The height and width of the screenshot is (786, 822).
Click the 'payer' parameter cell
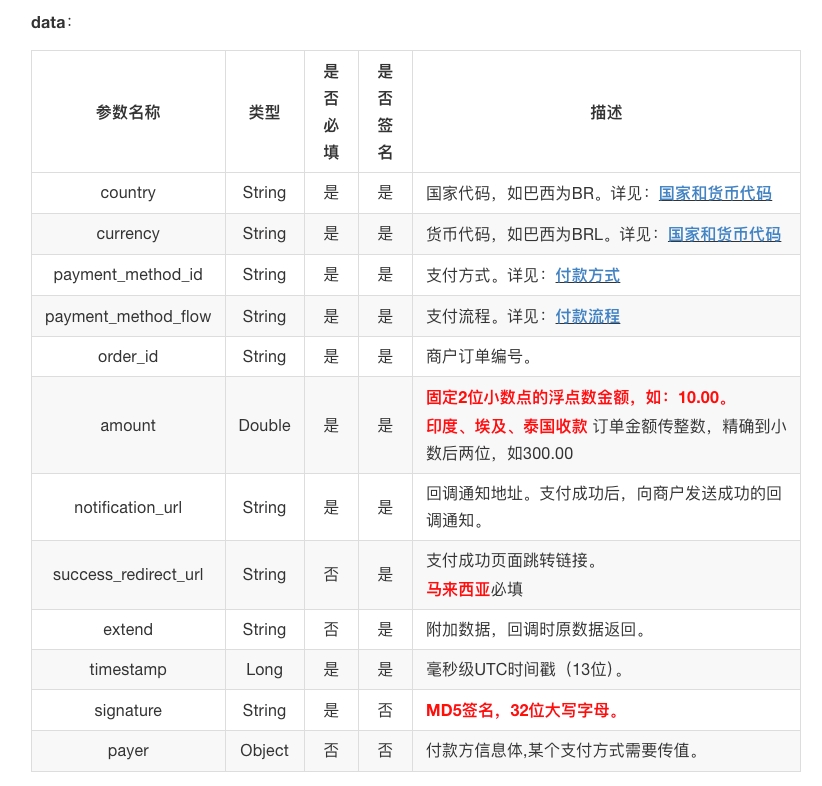point(128,751)
